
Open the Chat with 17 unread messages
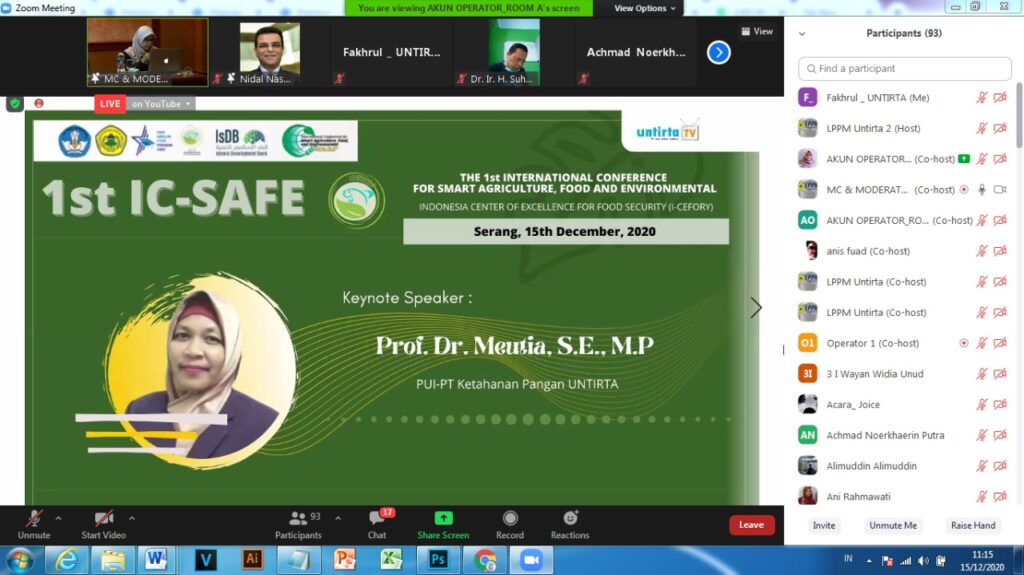[377, 519]
